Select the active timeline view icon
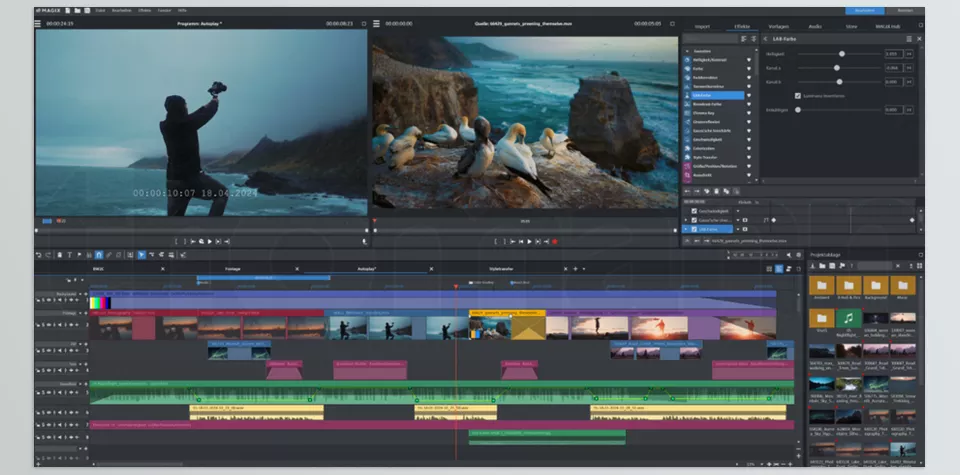Screen dimensions: 960x475 (x=779, y=269)
